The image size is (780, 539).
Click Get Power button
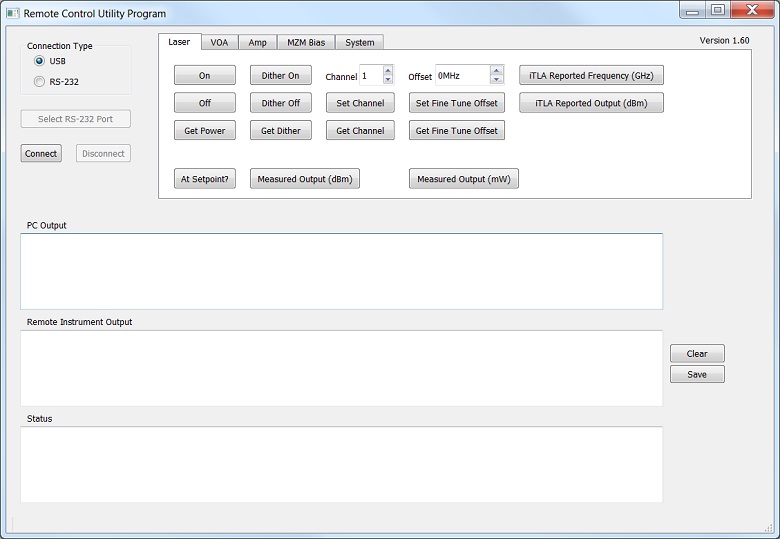pos(205,131)
